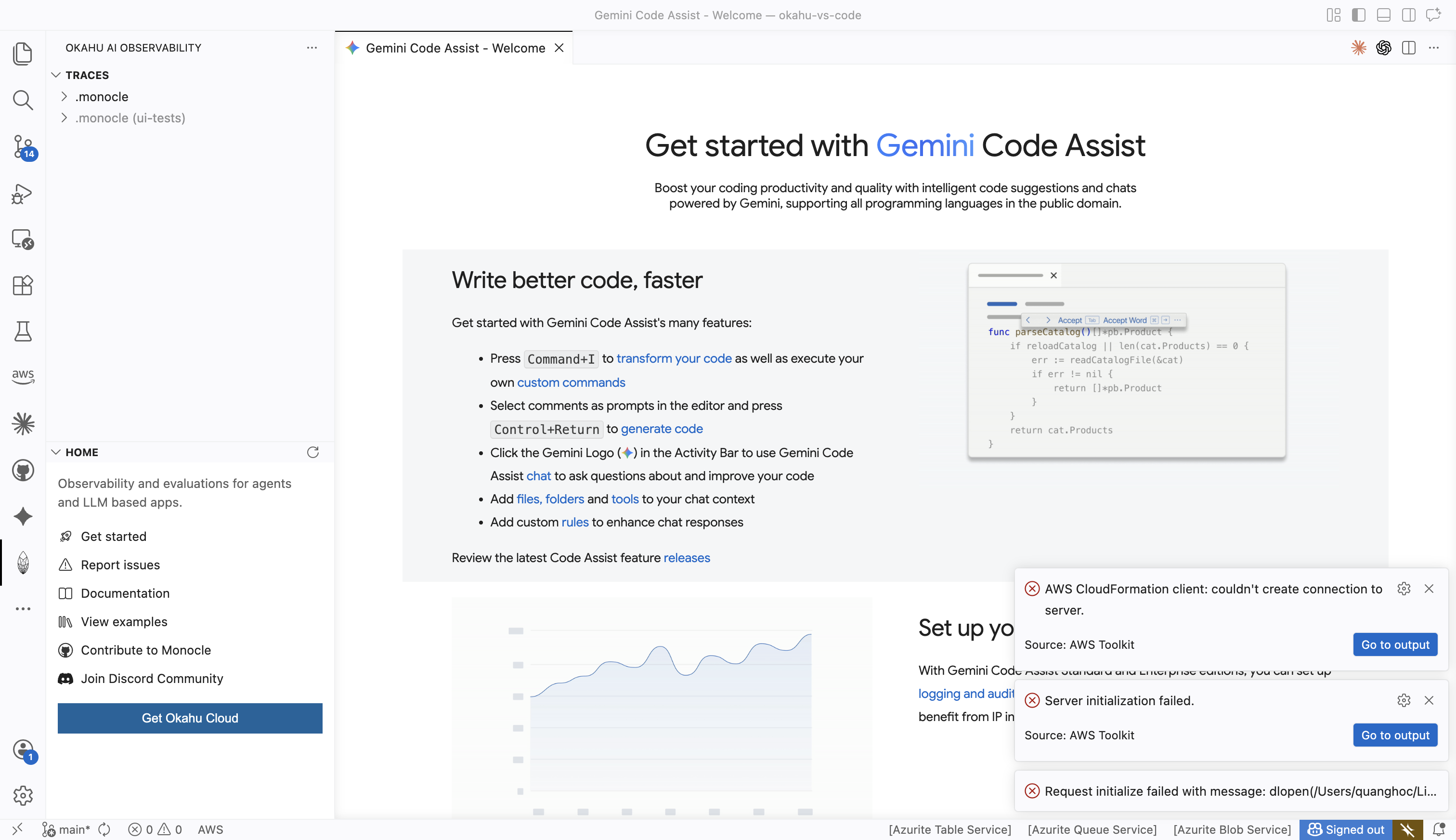Go to output for Server initialization failed
Image resolution: width=1456 pixels, height=840 pixels.
click(x=1395, y=735)
